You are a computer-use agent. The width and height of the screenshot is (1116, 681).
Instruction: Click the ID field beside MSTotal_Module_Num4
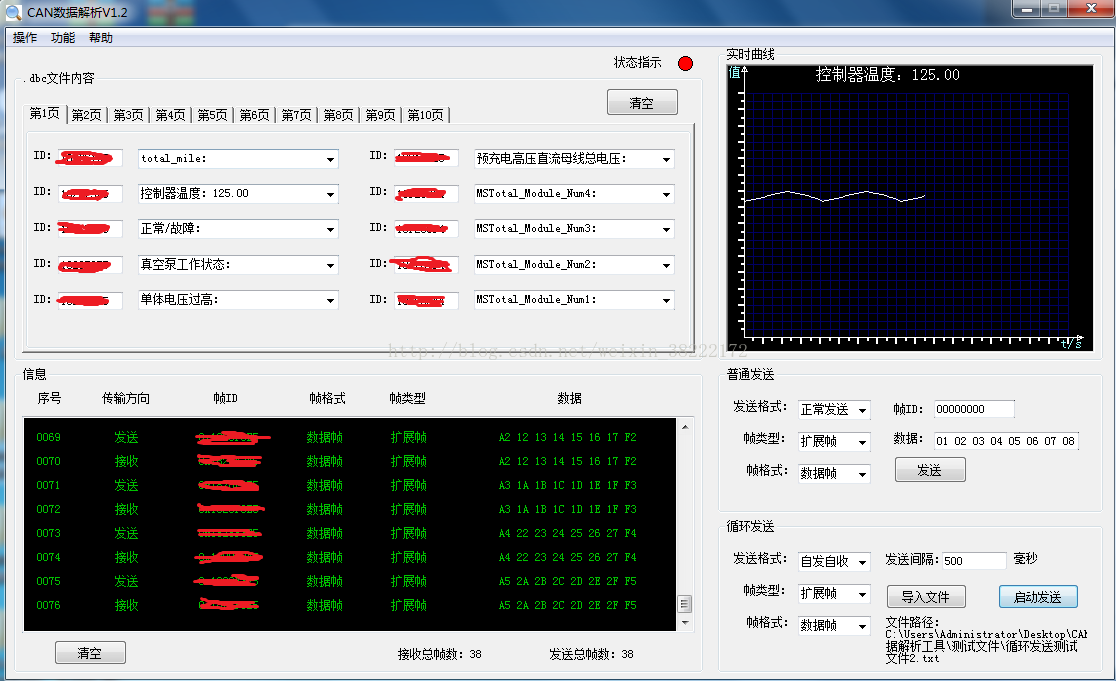426,194
